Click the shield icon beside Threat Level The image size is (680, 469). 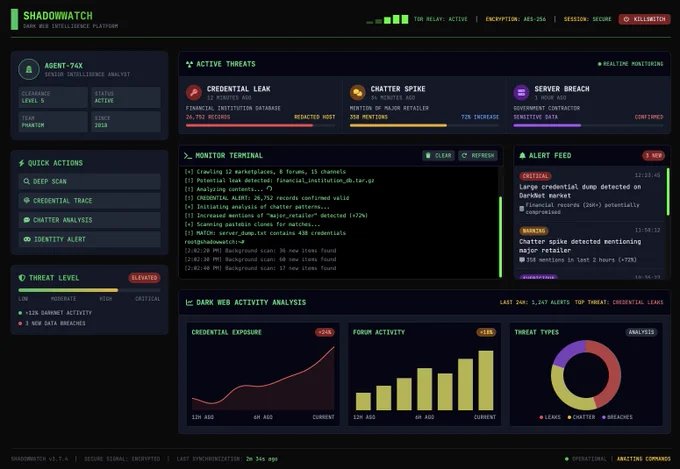(x=22, y=278)
